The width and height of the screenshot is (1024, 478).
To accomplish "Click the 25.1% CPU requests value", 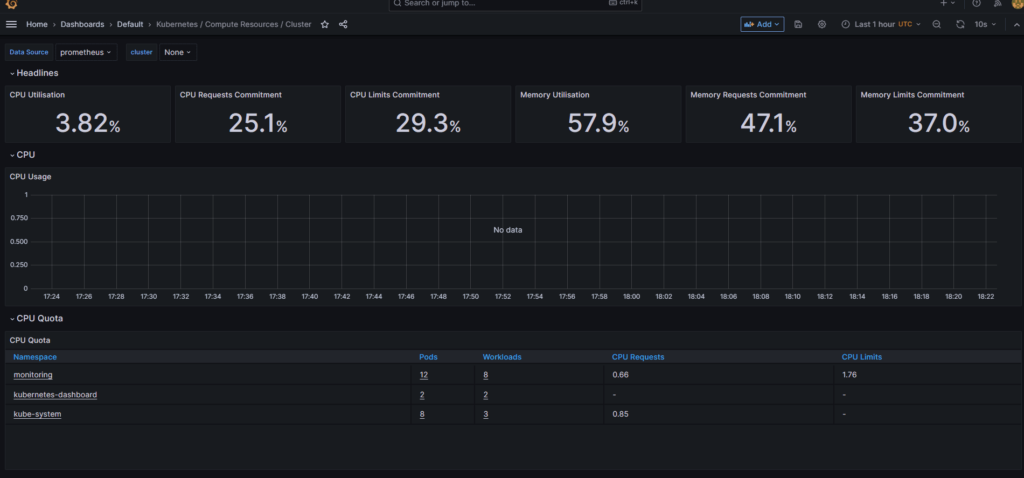I will [258, 123].
